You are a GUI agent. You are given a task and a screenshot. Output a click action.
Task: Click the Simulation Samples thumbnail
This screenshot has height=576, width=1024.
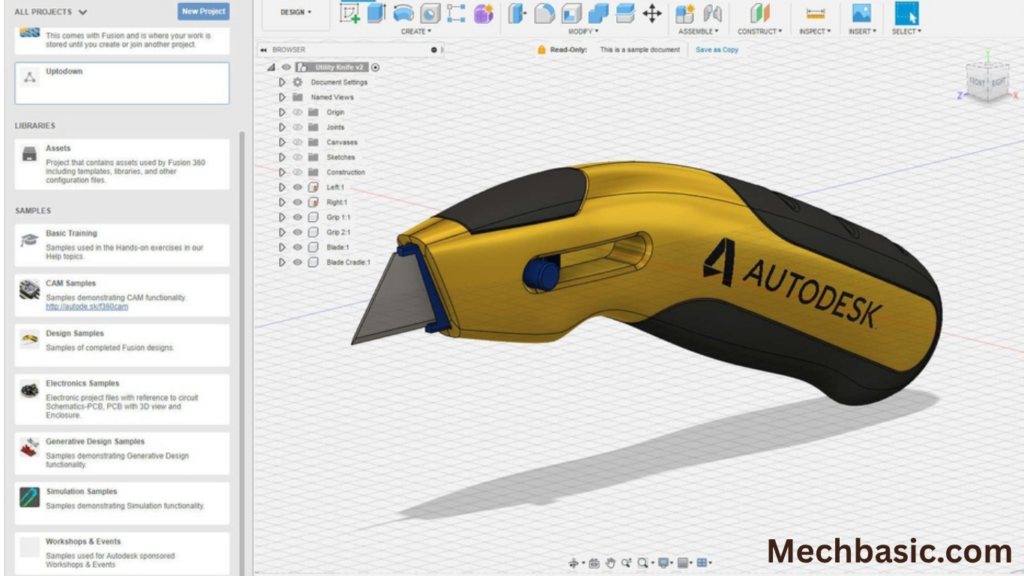tap(29, 498)
